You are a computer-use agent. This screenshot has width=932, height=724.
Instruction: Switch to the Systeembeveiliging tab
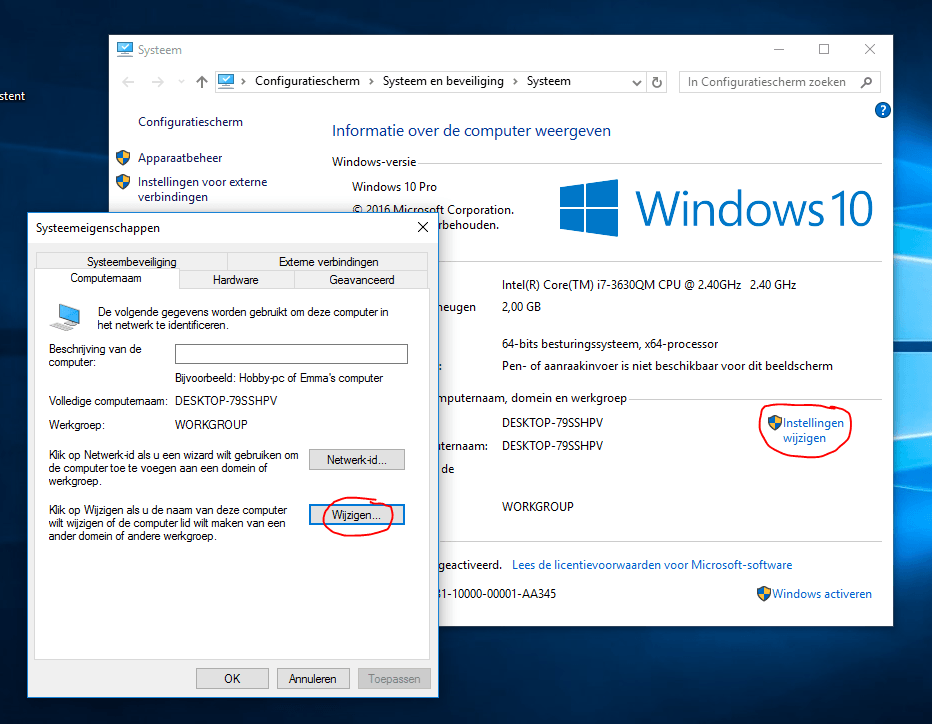[x=131, y=262]
